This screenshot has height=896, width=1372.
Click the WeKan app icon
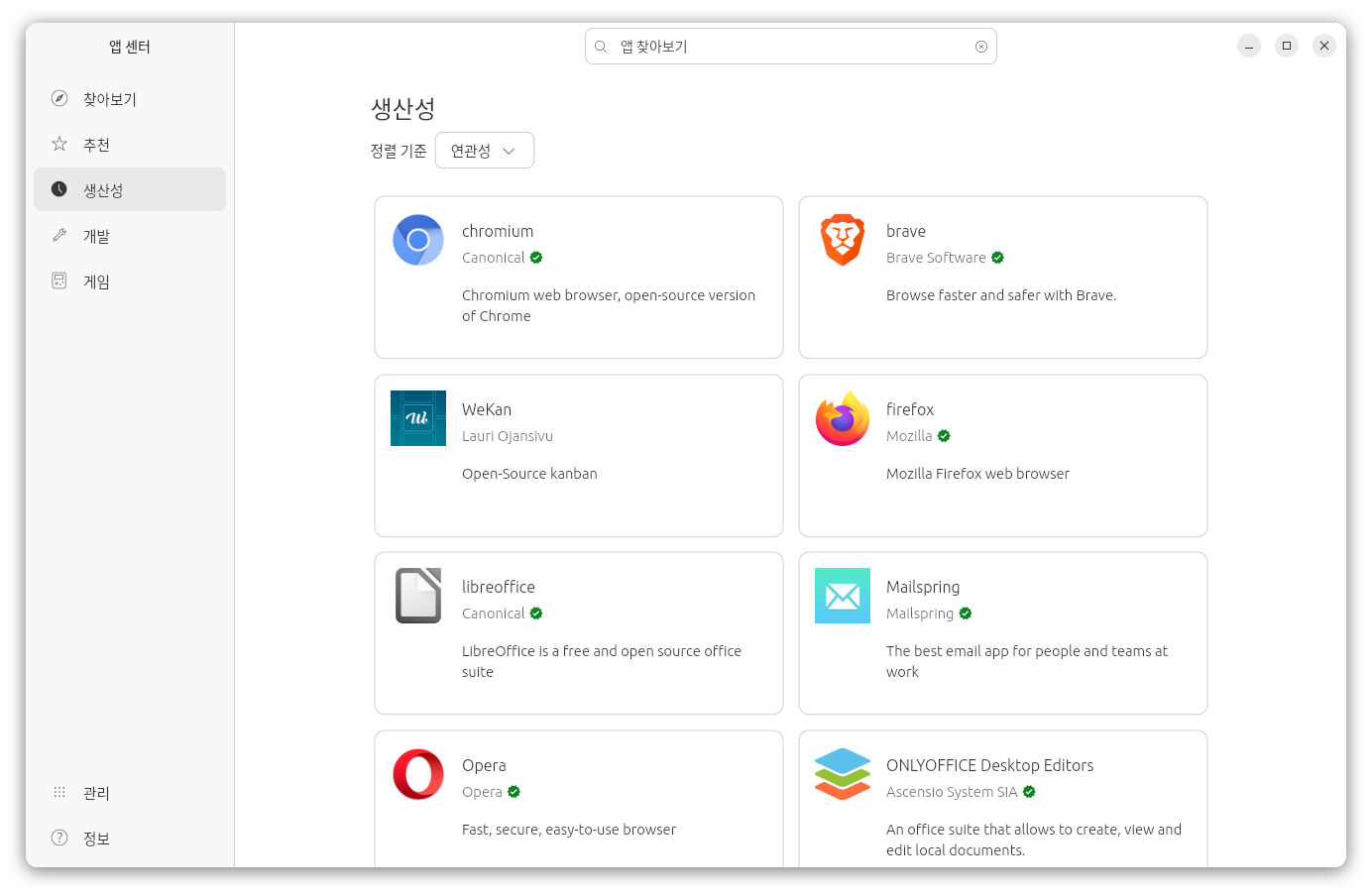coord(418,418)
